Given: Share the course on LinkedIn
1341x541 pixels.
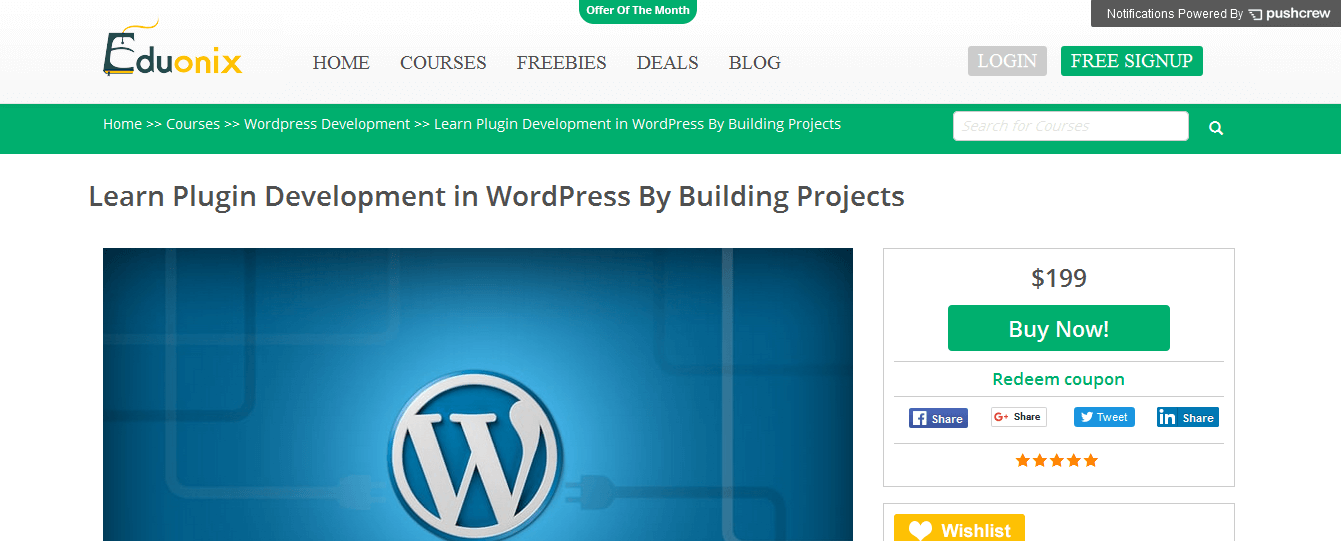Looking at the screenshot, I should coord(1188,417).
